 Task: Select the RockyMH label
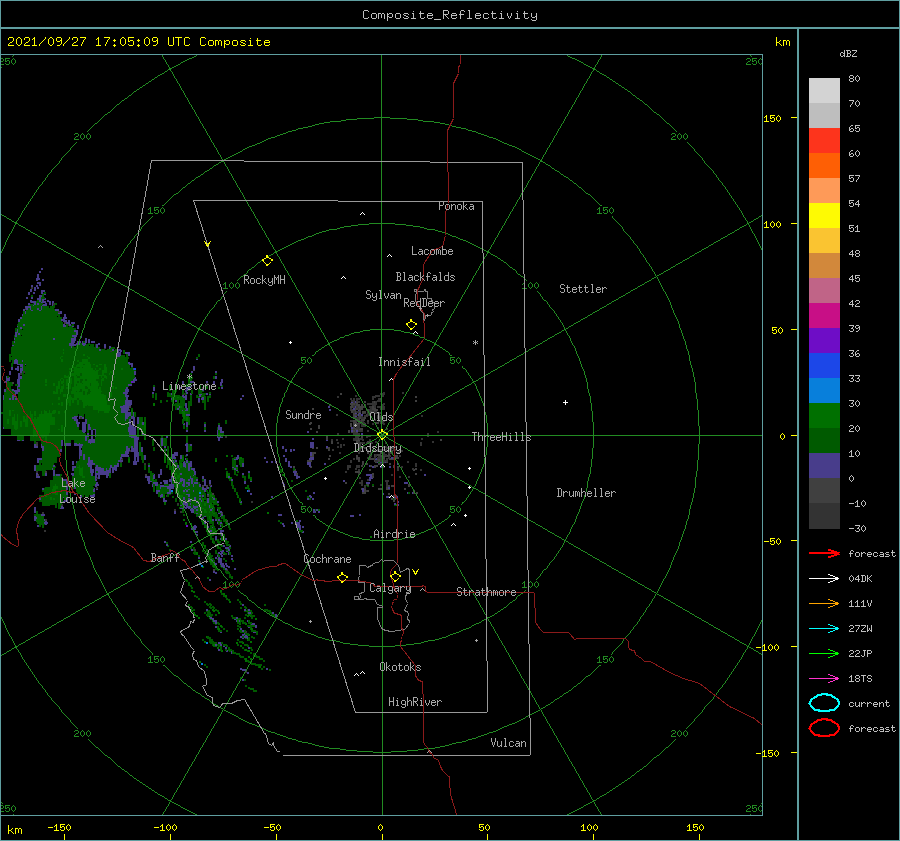coord(264,280)
